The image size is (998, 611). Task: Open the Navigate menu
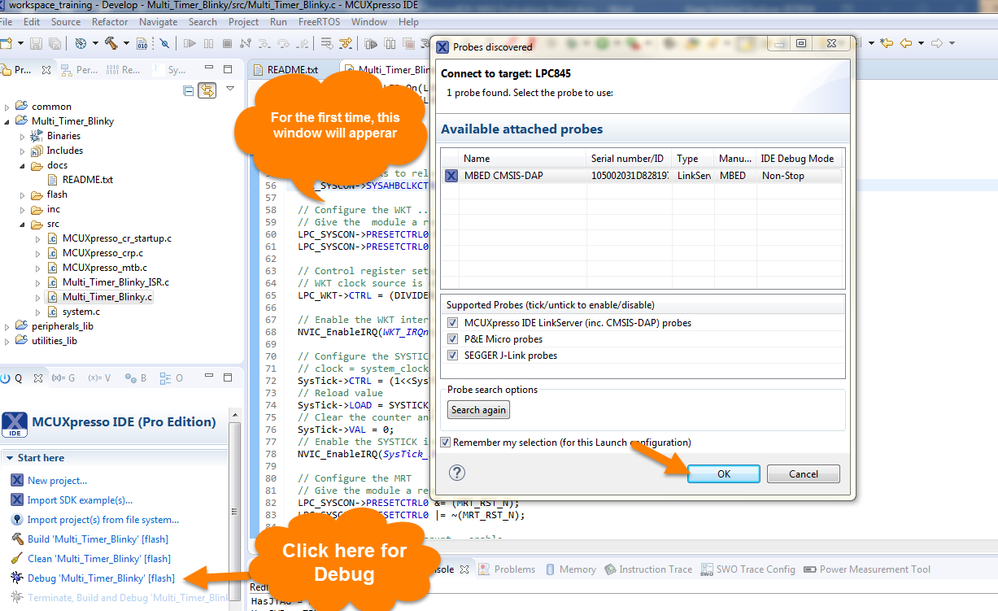158,22
